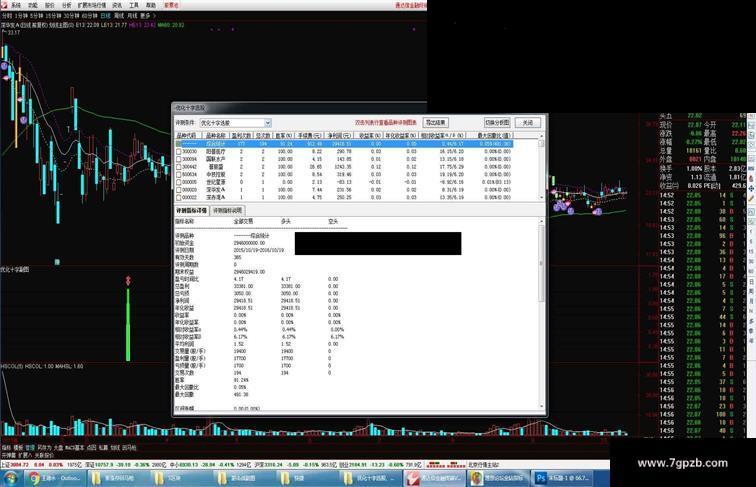This screenshot has height=487, width=756.
Task: Open the 优化十字选股 folder in taskbar
Action: 370,478
